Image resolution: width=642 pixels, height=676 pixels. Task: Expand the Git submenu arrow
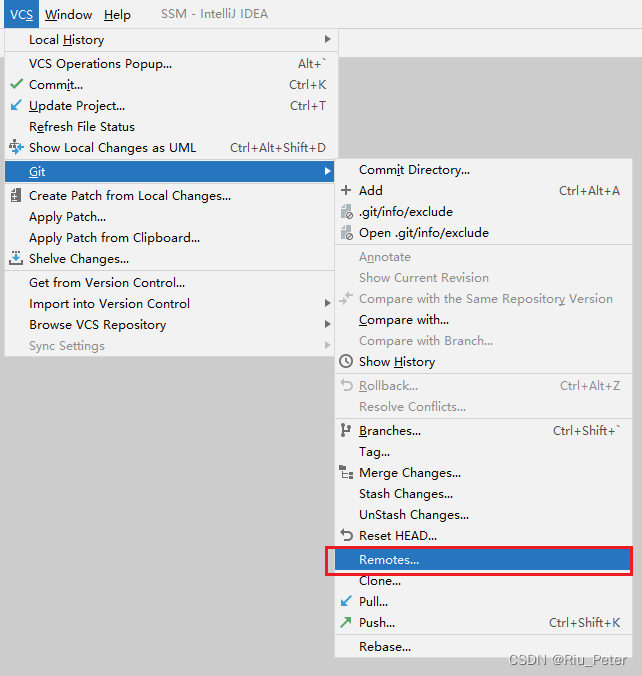point(328,171)
